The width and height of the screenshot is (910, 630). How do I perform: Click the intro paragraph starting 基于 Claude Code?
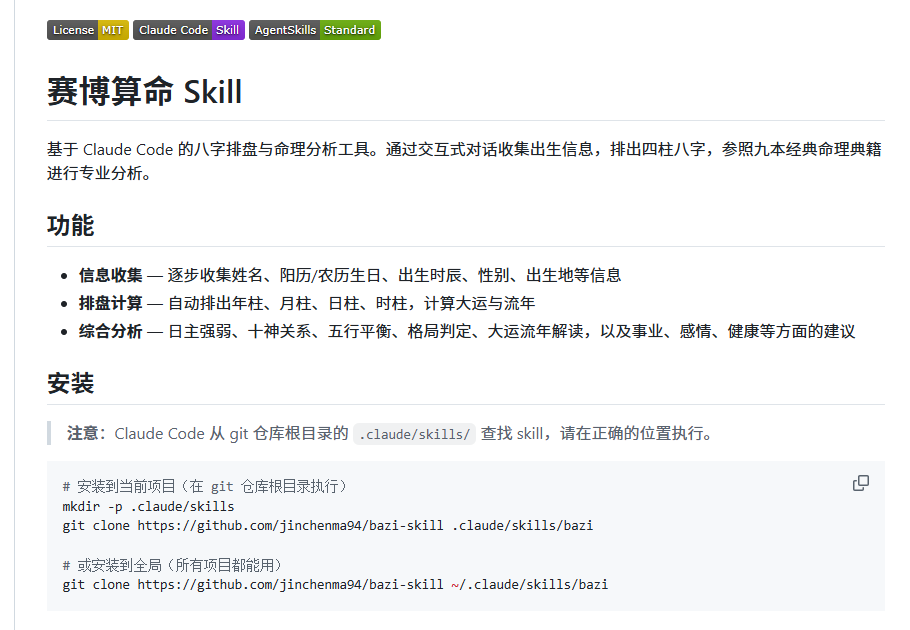[465, 161]
